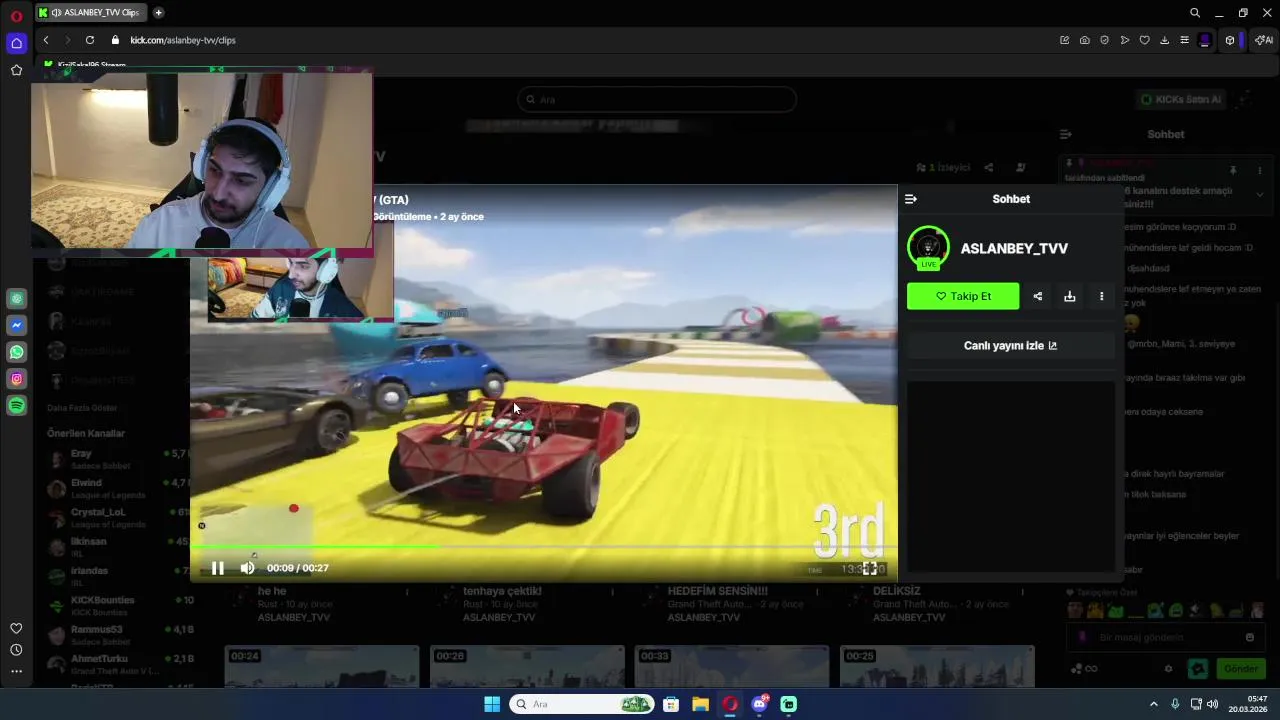Follow the channel with Takip Et
This screenshot has width=1280, height=720.
coord(963,296)
